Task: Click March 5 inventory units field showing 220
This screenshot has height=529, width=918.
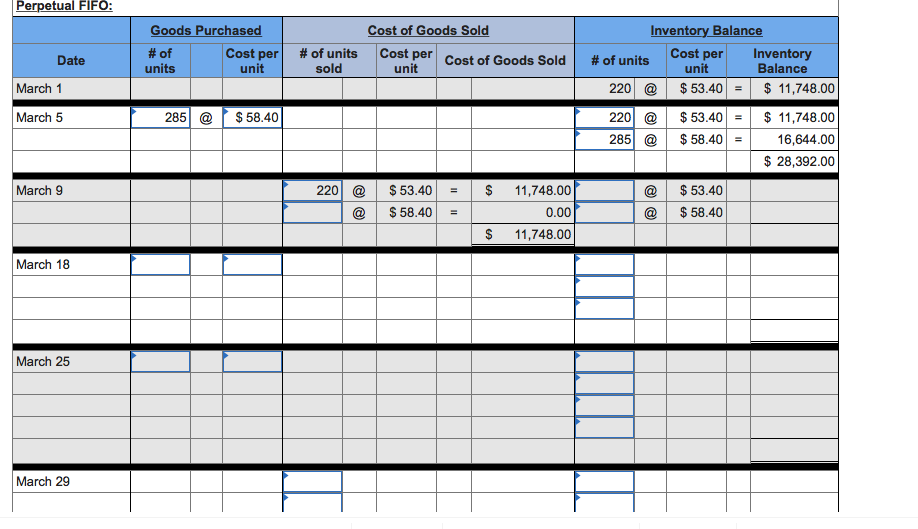Action: (604, 118)
